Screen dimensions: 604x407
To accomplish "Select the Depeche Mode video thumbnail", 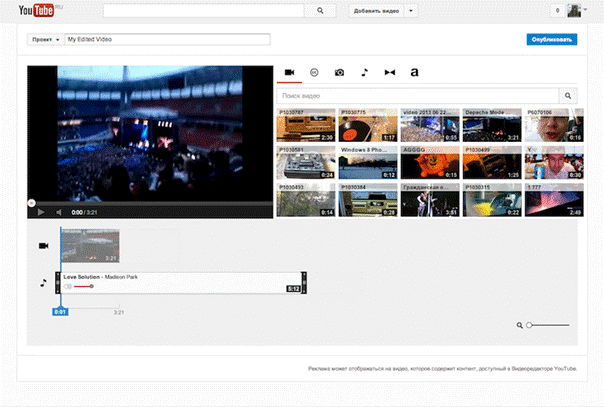I will (492, 125).
